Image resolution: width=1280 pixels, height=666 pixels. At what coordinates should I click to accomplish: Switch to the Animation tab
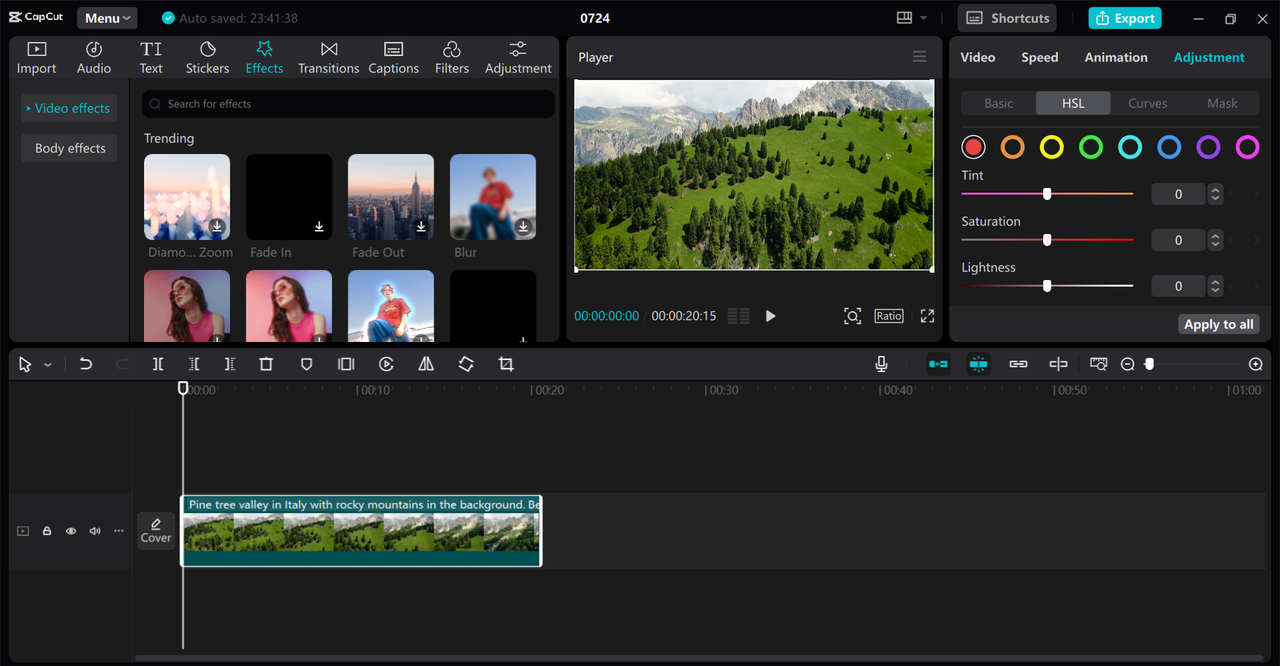pos(1116,57)
